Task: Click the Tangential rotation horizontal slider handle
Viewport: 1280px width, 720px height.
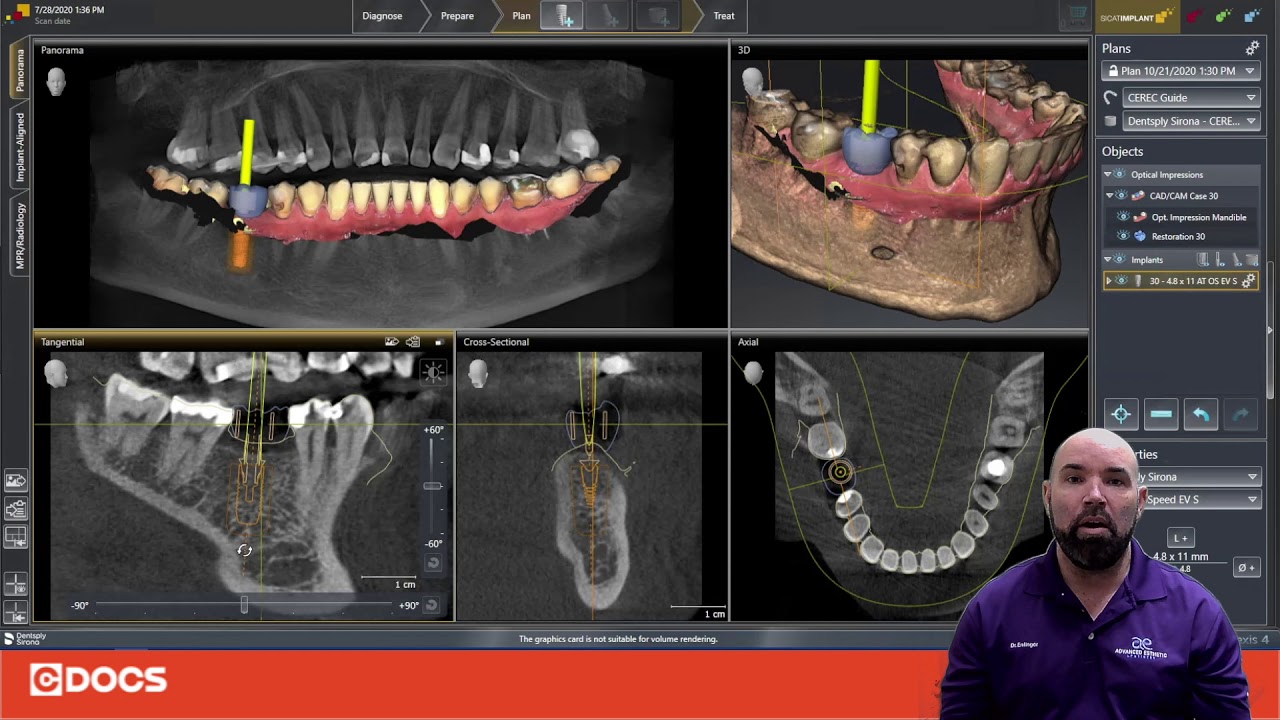Action: [x=244, y=605]
